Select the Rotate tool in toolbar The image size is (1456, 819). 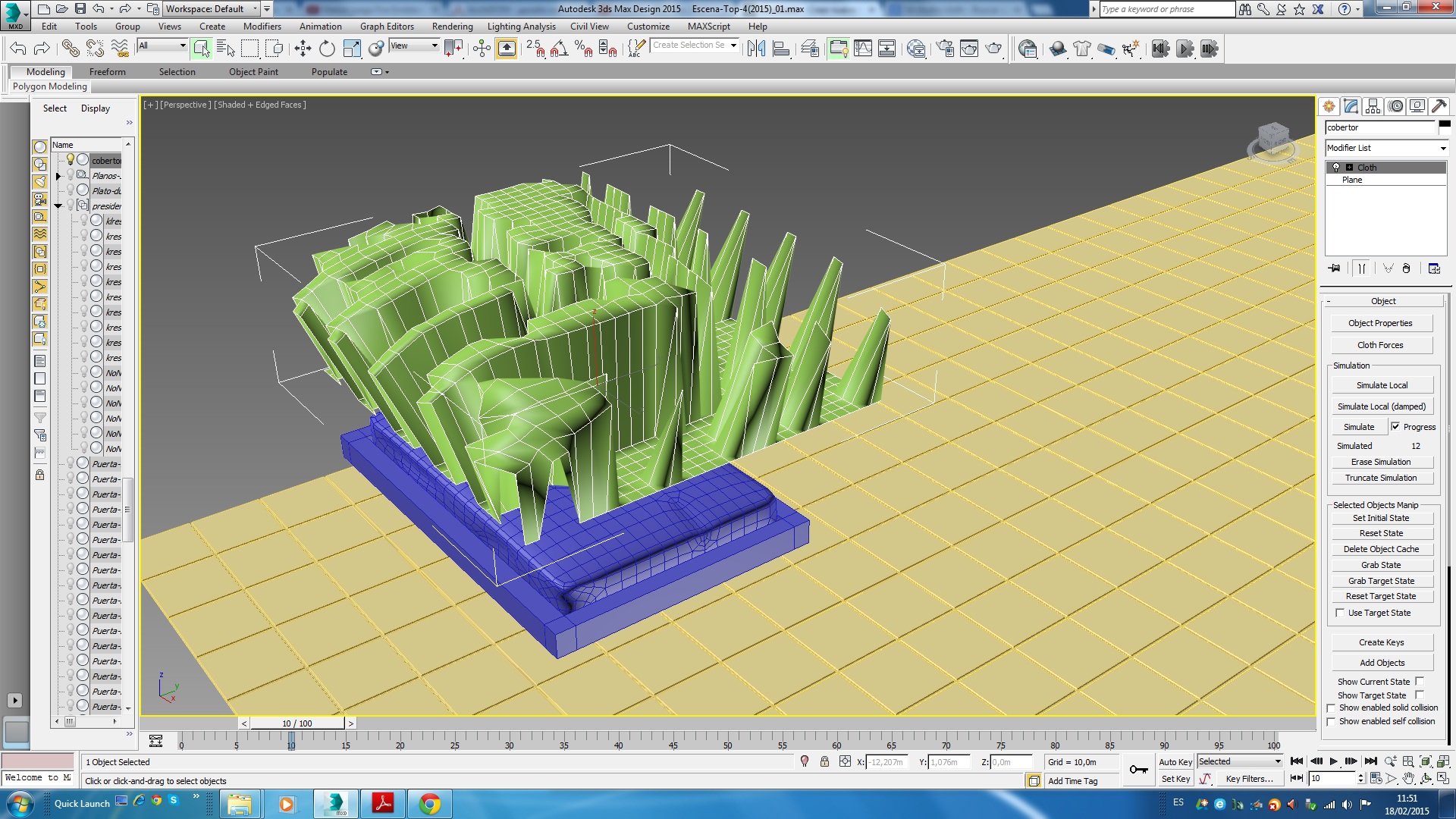tap(327, 49)
